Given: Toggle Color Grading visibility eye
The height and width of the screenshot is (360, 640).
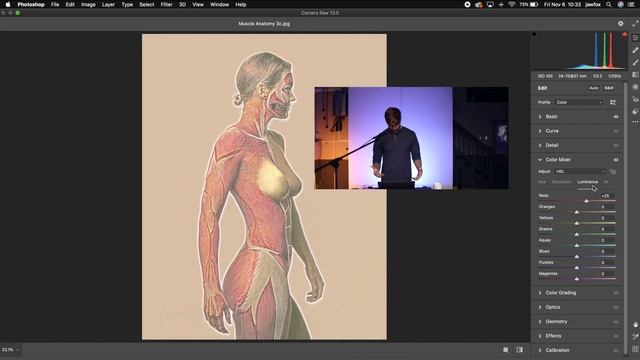Looking at the screenshot, I should [616, 293].
